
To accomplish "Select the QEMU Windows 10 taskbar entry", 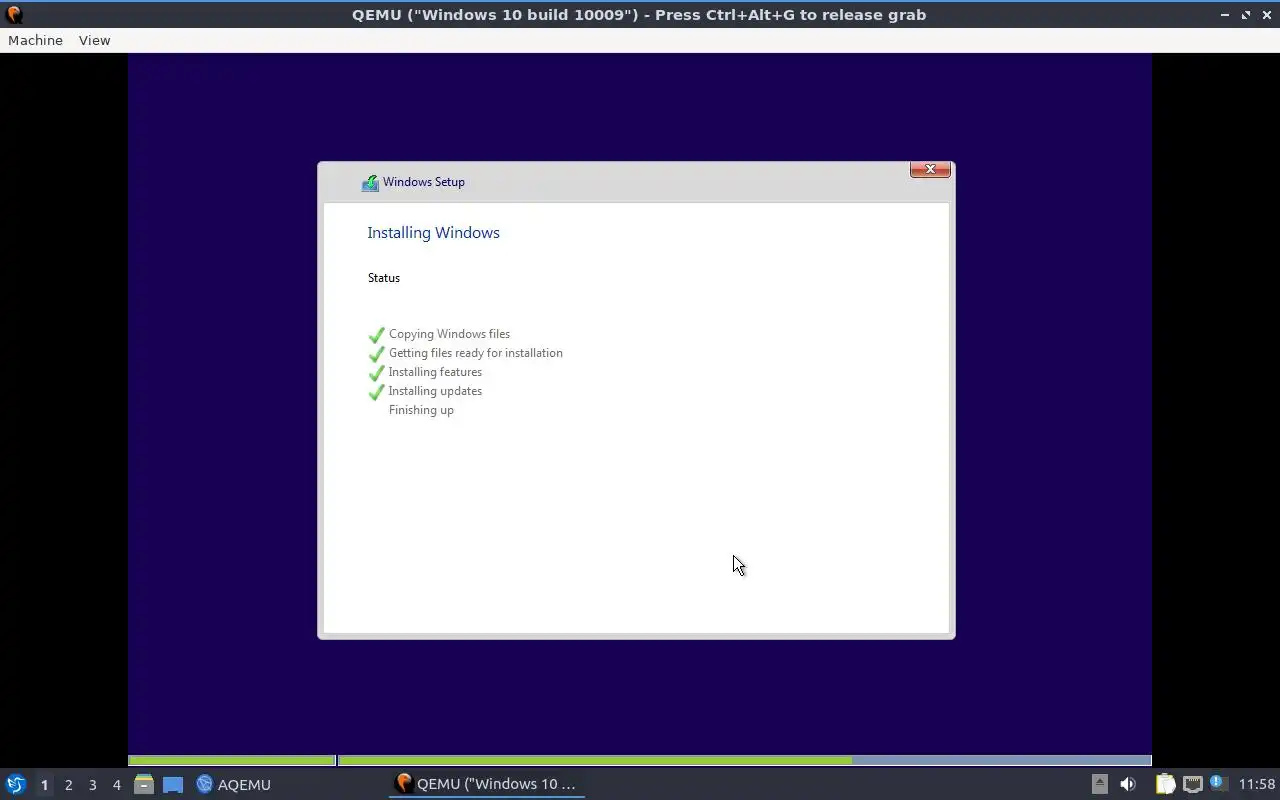I will coord(486,784).
